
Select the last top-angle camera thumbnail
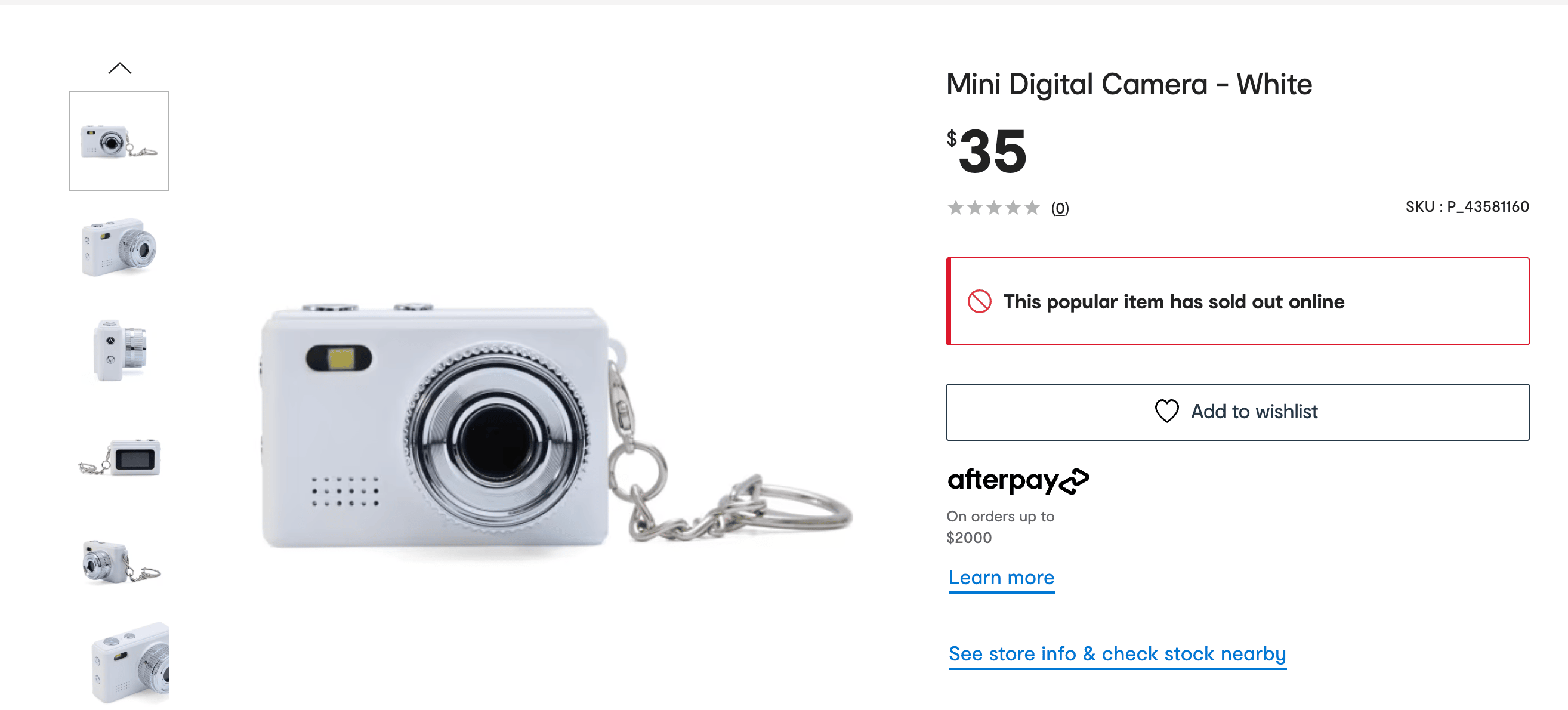click(x=129, y=663)
